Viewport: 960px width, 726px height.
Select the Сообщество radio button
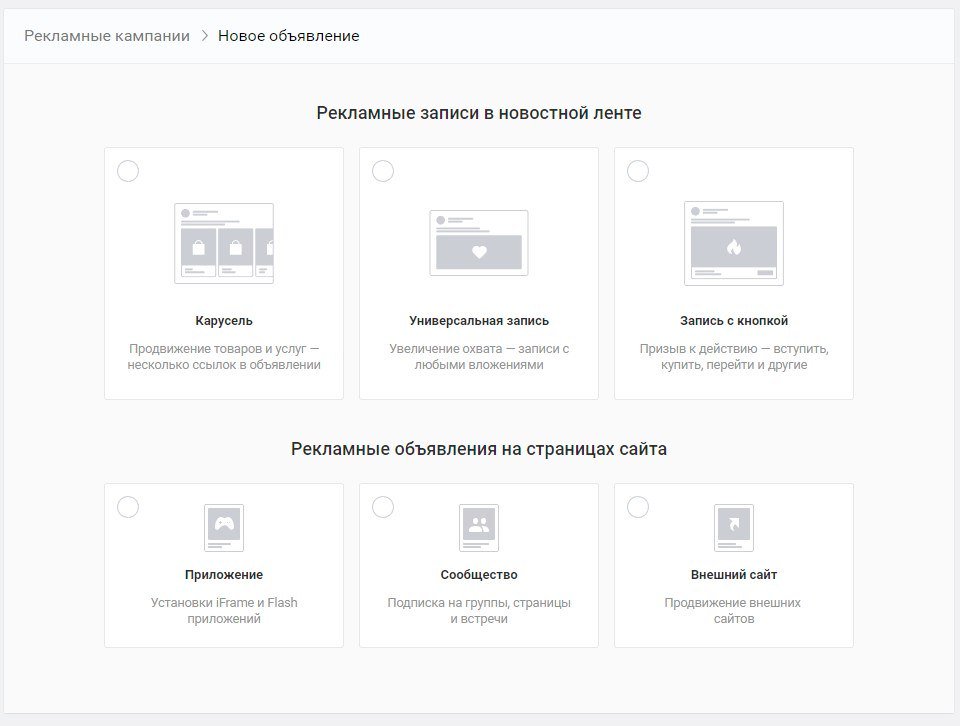[383, 507]
